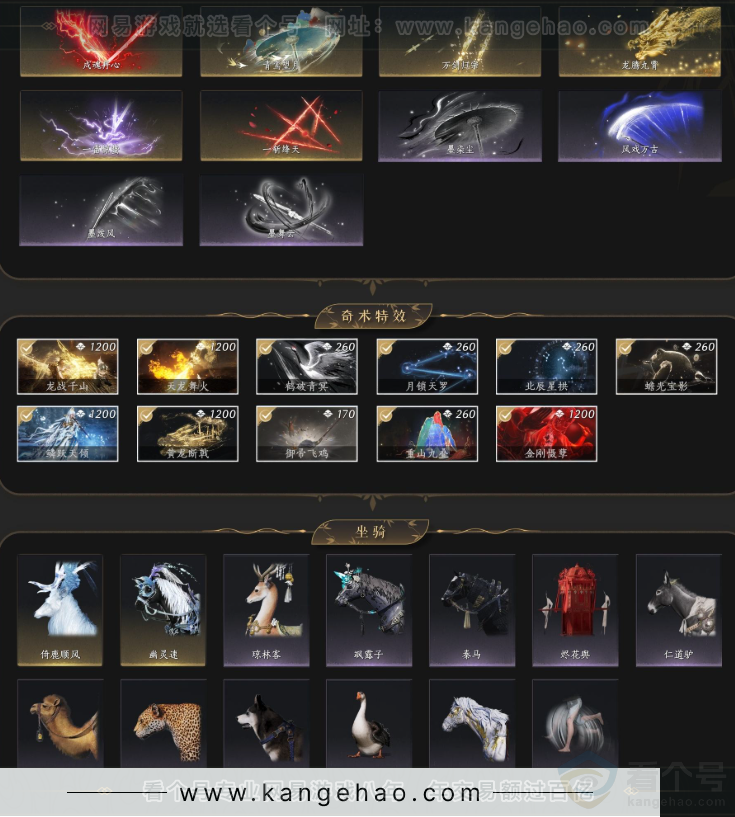Toggle checkmark on 龙战千山 effect
Image resolution: width=735 pixels, height=817 pixels.
[27, 348]
